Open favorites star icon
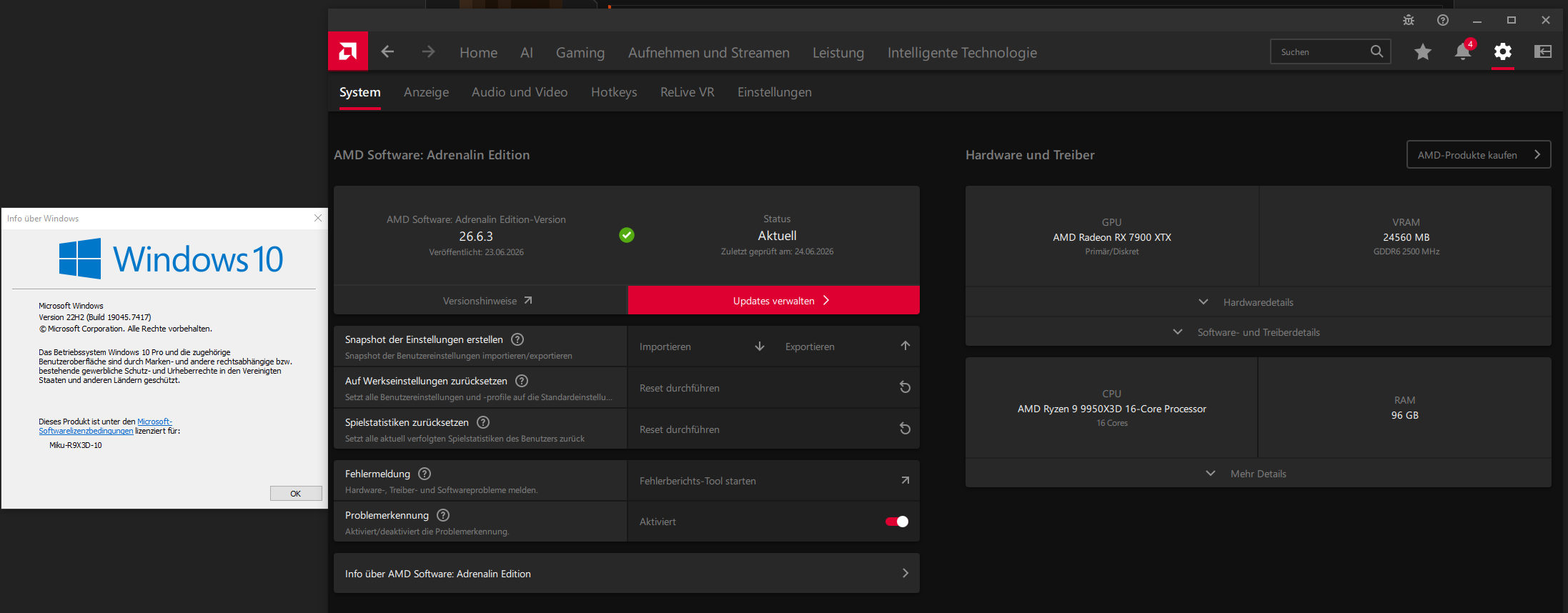 [1423, 51]
